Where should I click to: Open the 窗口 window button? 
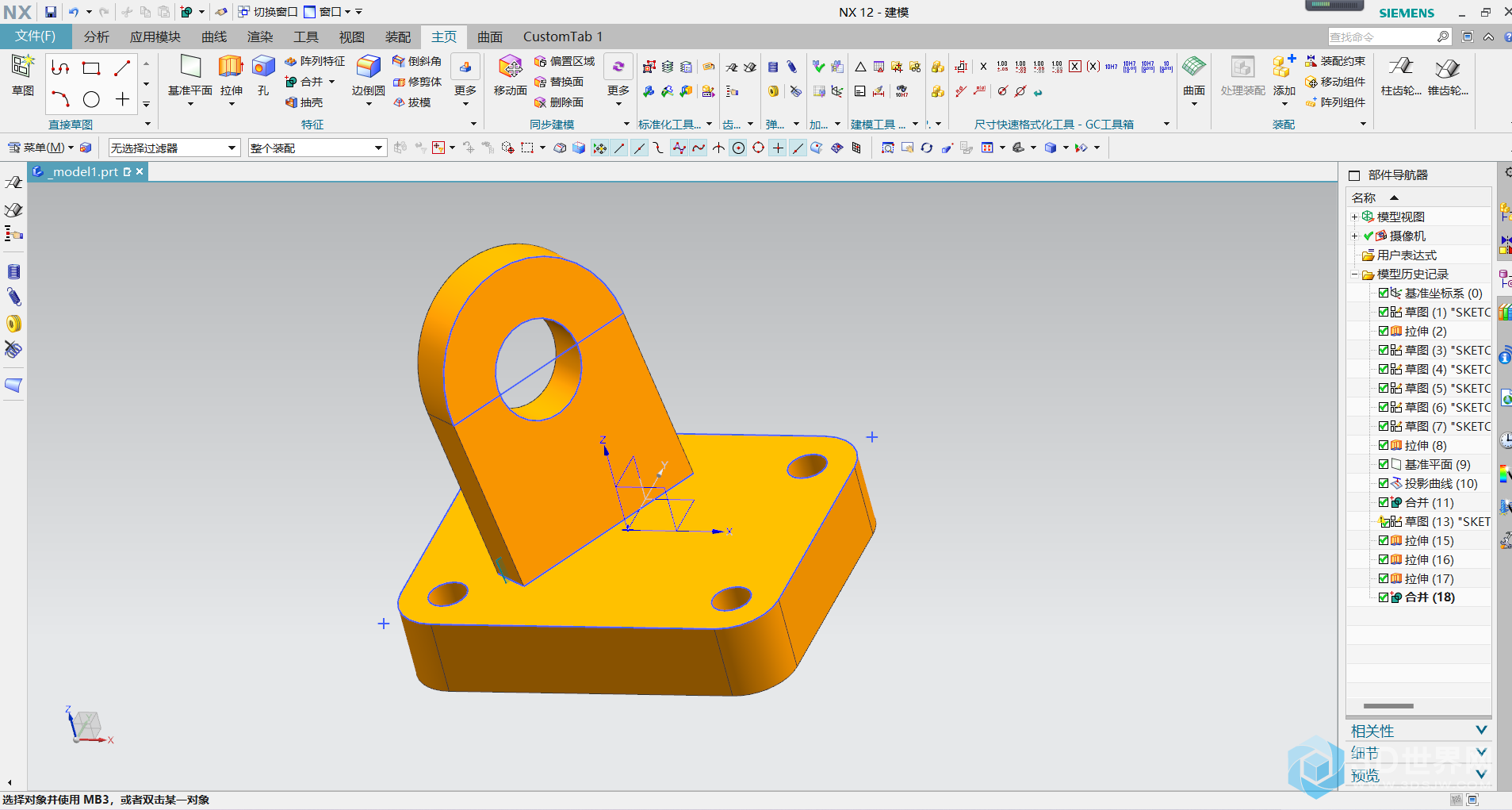[x=327, y=12]
